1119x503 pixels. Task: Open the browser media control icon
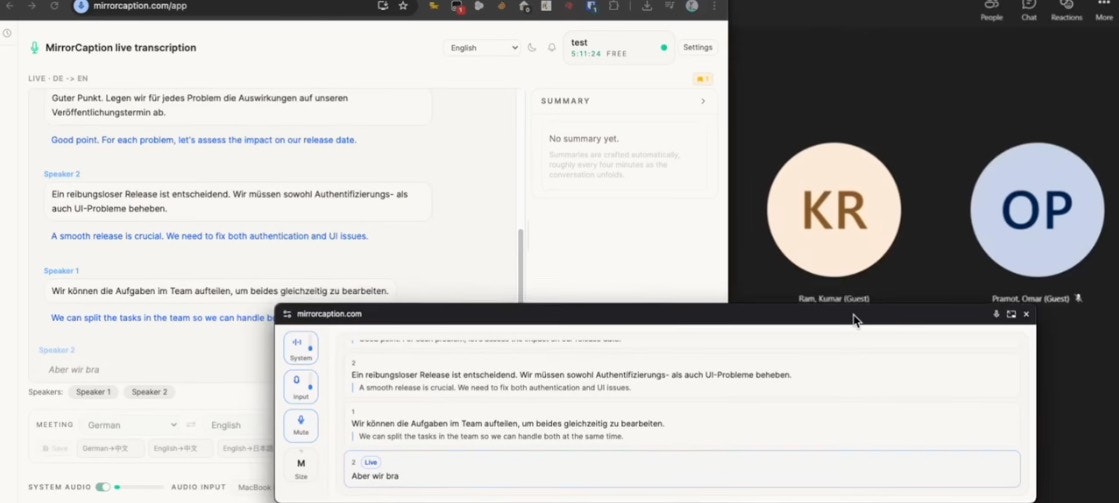[x=669, y=6]
